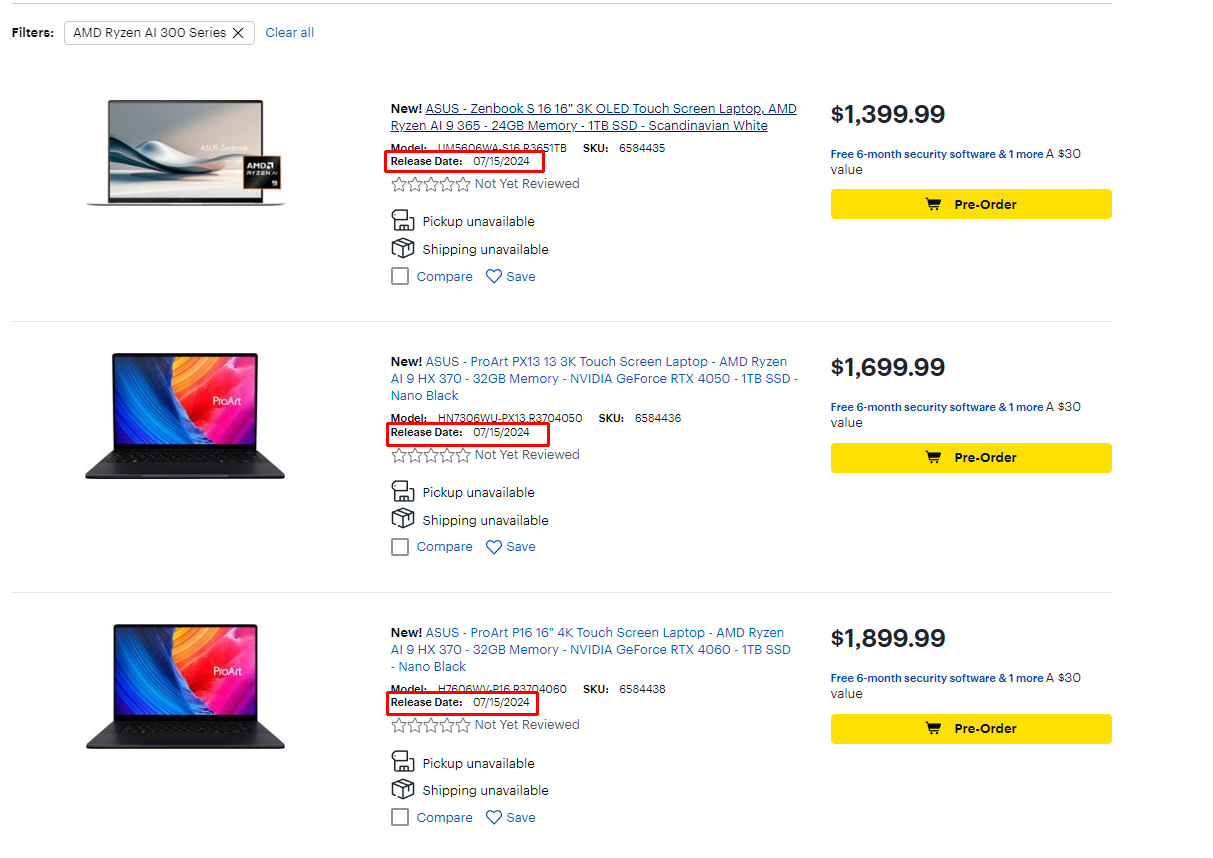Image resolution: width=1213 pixels, height=858 pixels.
Task: Click the Clear all filters link
Action: click(x=289, y=33)
